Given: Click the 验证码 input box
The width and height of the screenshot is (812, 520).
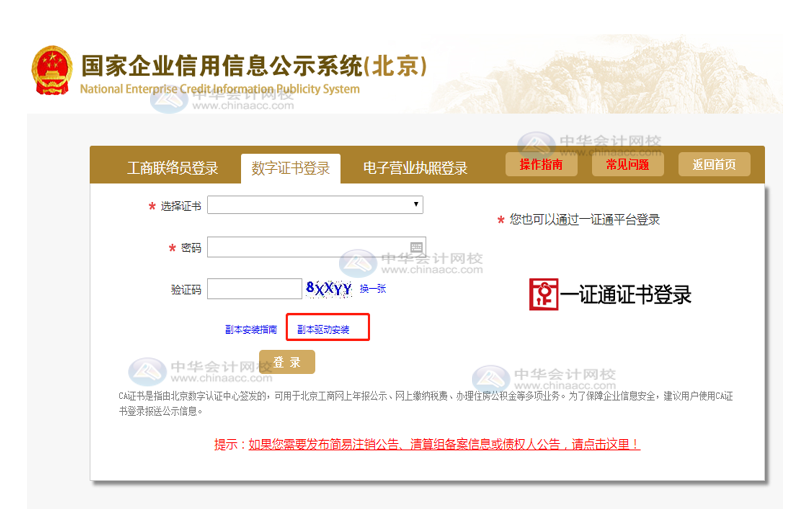Looking at the screenshot, I should point(254,288).
